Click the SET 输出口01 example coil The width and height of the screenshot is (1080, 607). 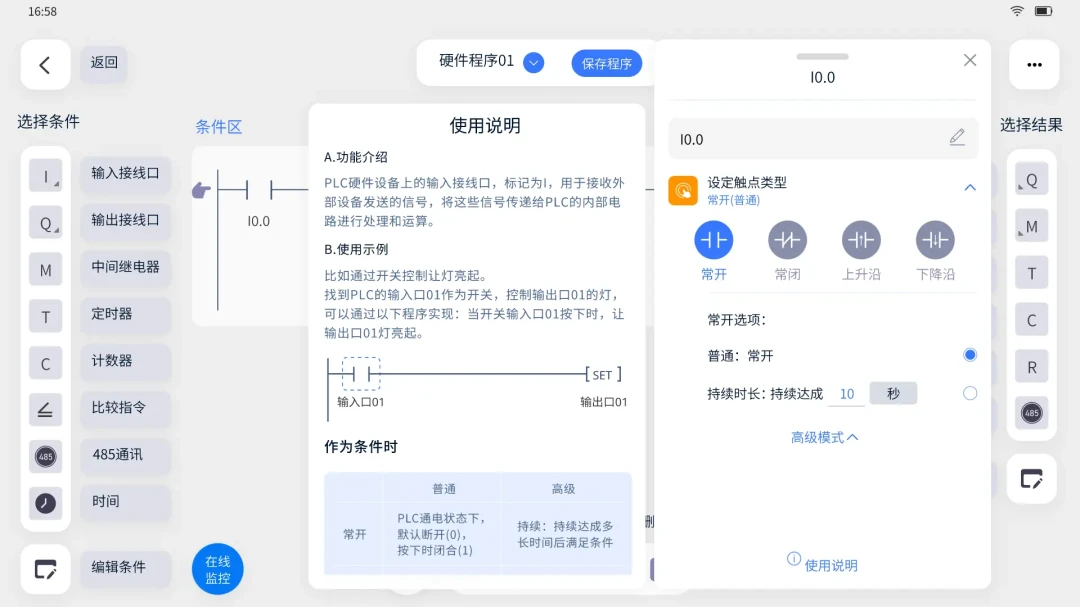coord(603,375)
